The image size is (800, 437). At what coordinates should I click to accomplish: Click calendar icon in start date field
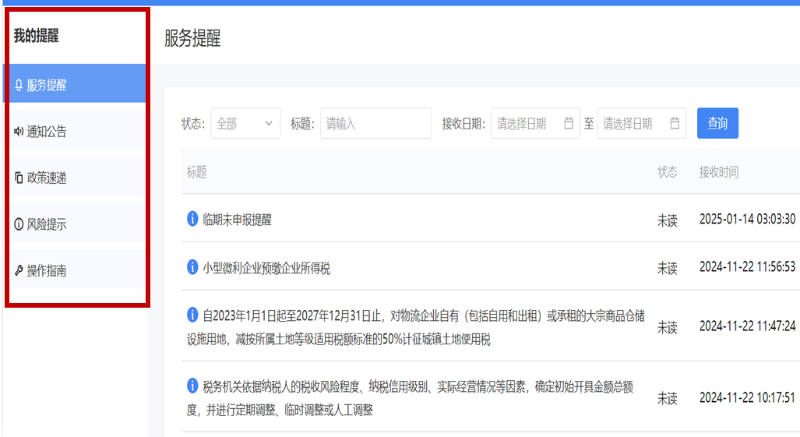[x=568, y=124]
